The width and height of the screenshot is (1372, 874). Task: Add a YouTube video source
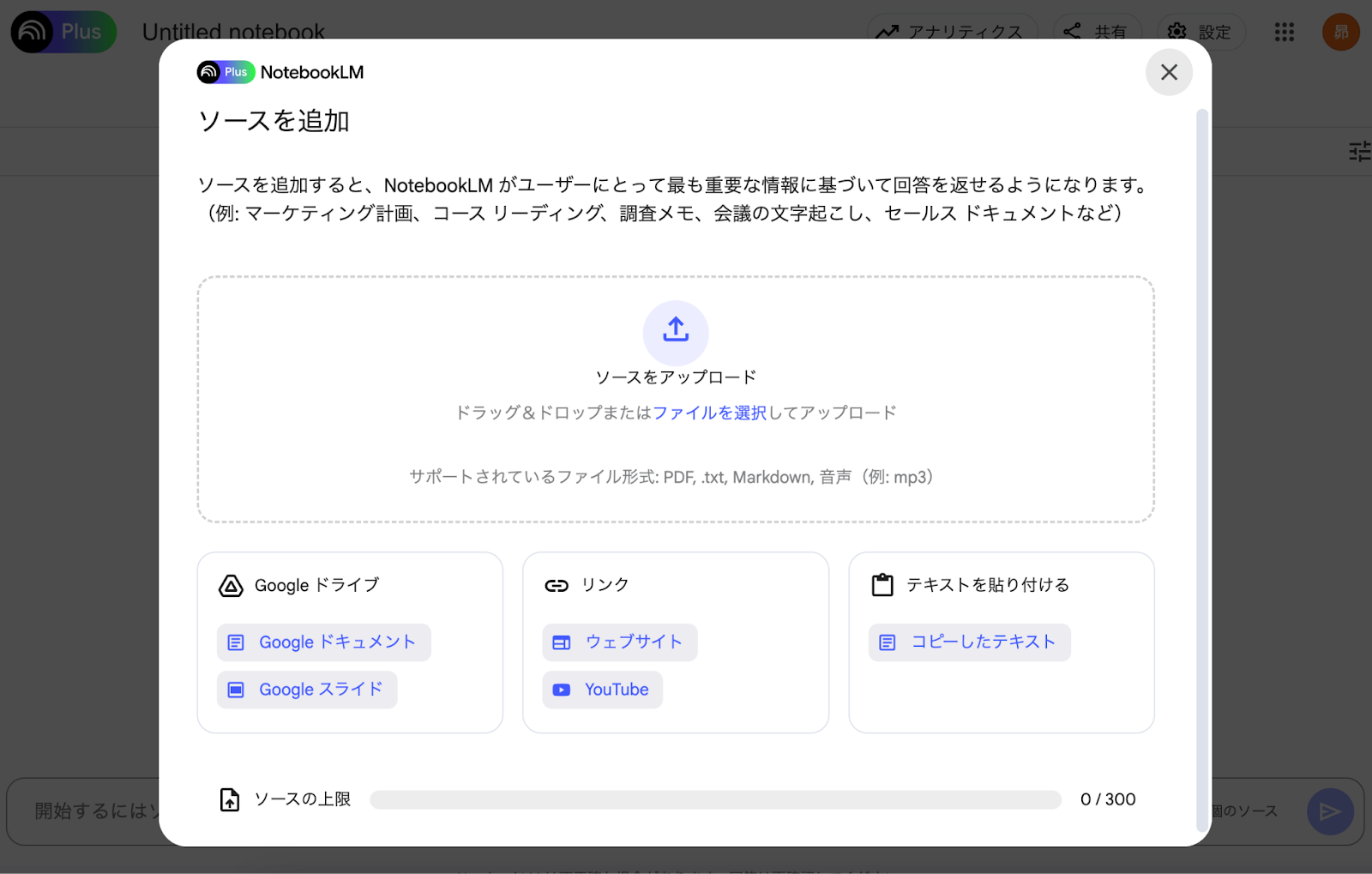[602, 690]
